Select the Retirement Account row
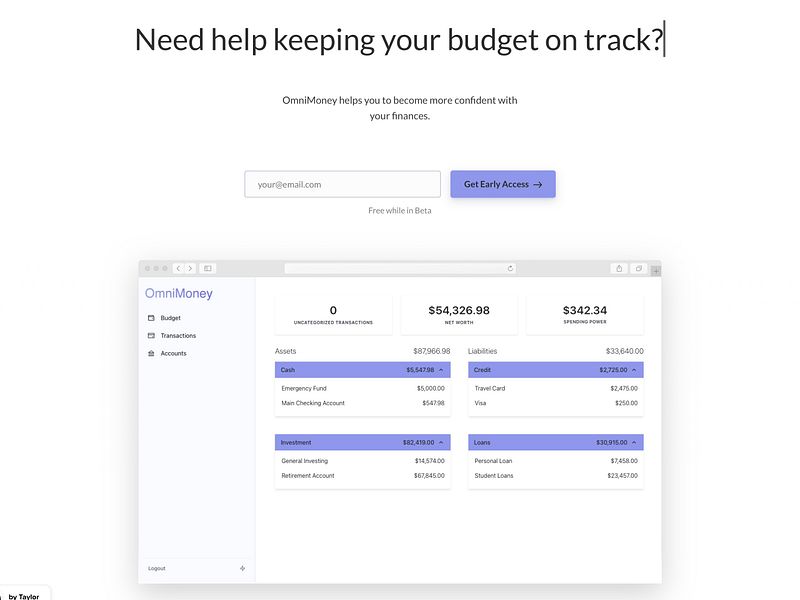The height and width of the screenshot is (600, 800). [363, 476]
